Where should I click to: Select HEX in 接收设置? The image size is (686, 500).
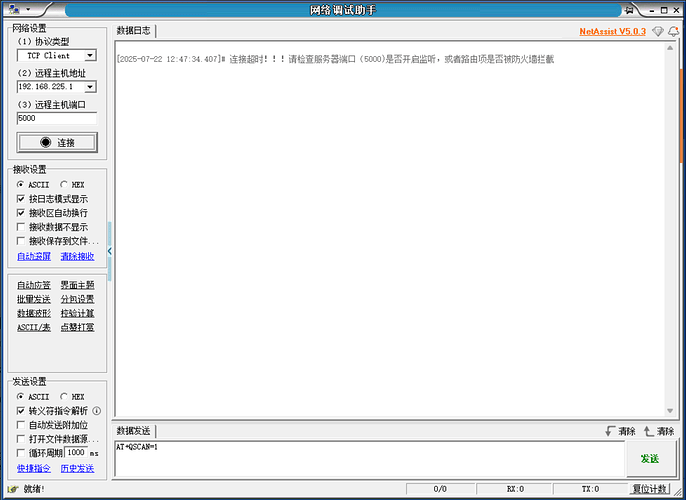(x=72, y=185)
